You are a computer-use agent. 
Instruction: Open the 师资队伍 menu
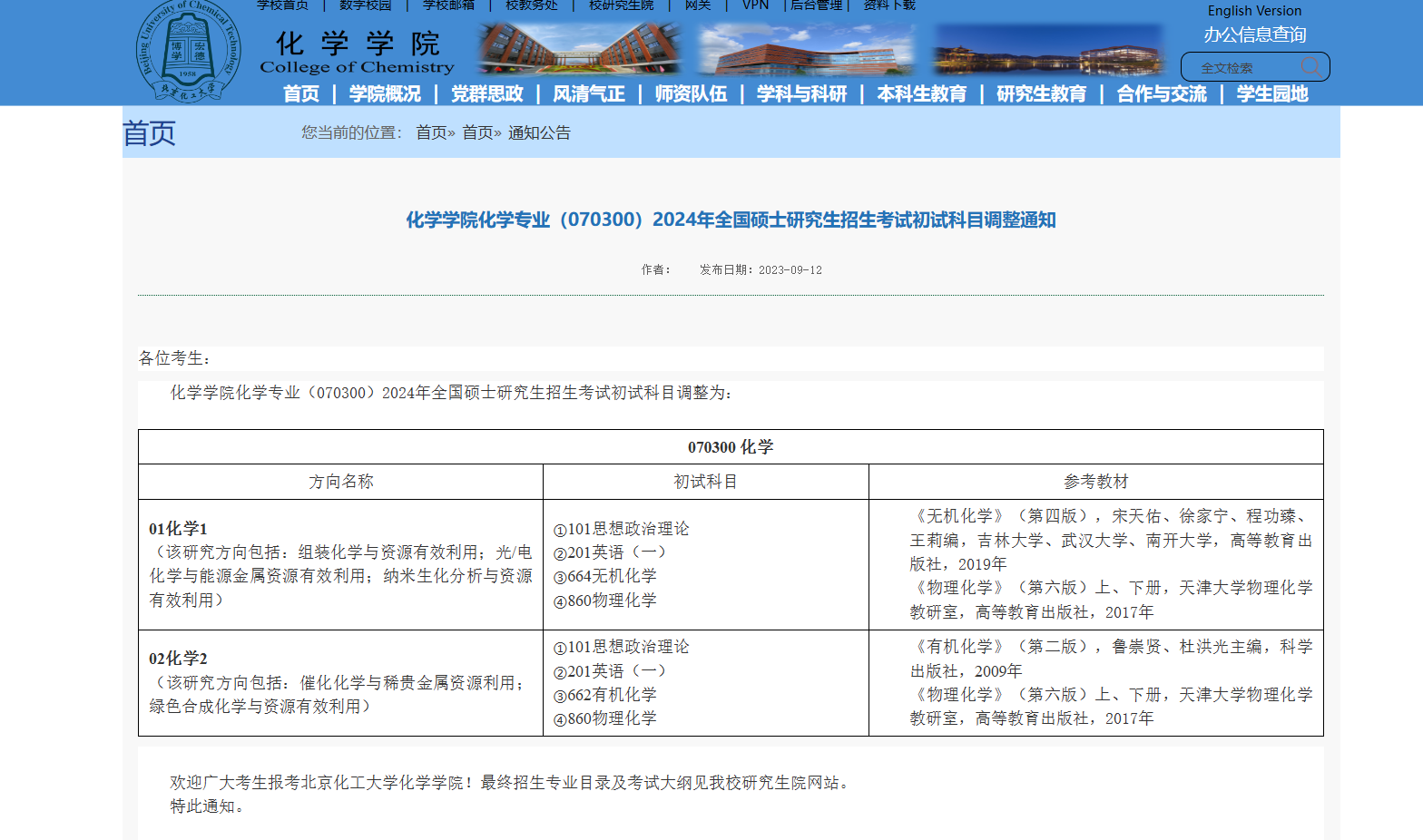tap(691, 93)
